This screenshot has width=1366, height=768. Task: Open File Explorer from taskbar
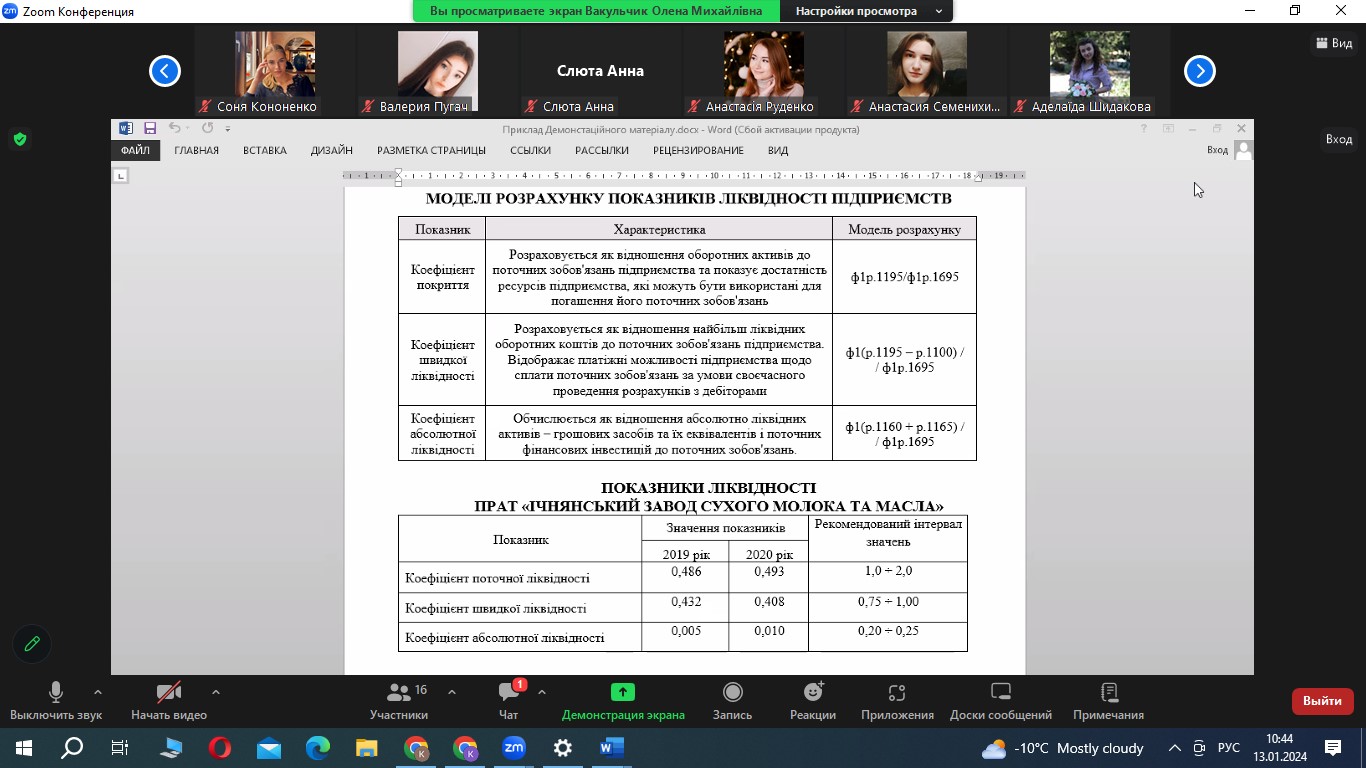[x=367, y=748]
